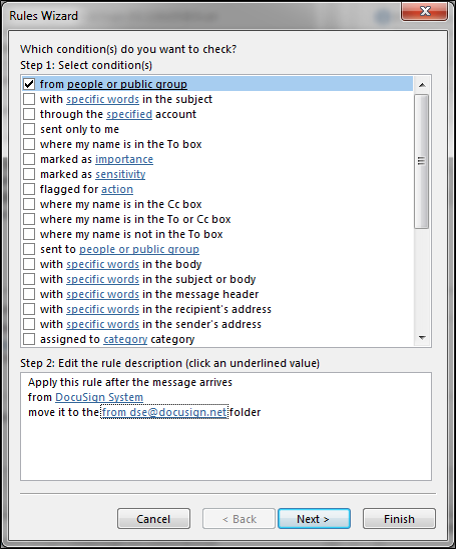Check 'assigned to category category' checkbox
The width and height of the screenshot is (456, 549).
(x=29, y=339)
